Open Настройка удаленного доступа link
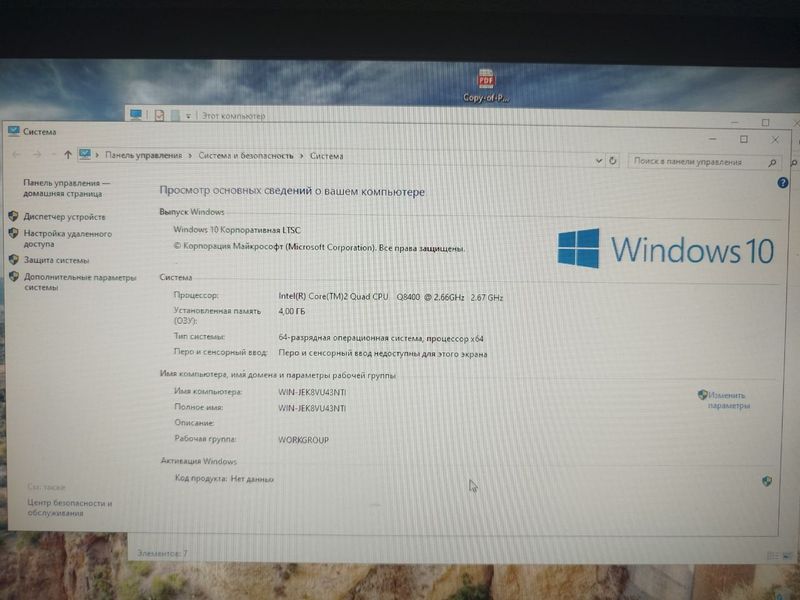This screenshot has width=800, height=600. click(67, 239)
